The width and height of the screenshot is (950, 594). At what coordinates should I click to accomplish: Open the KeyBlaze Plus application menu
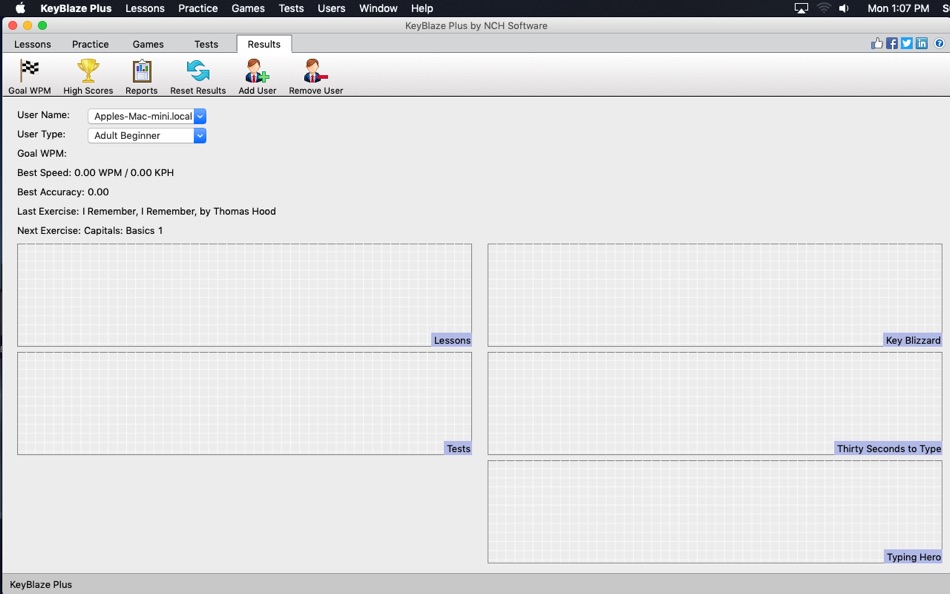pyautogui.click(x=76, y=8)
